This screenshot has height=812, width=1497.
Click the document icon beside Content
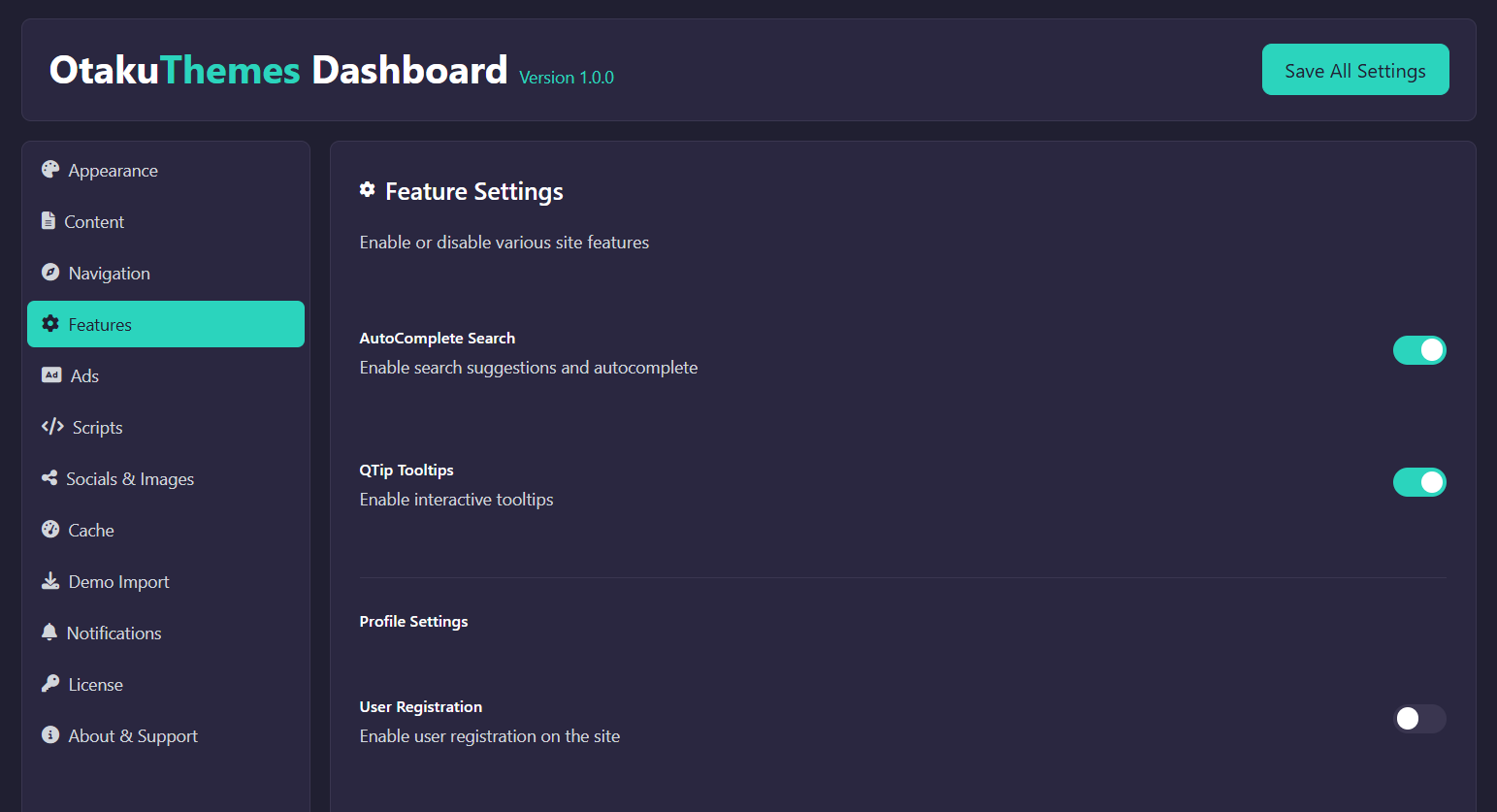point(49,221)
